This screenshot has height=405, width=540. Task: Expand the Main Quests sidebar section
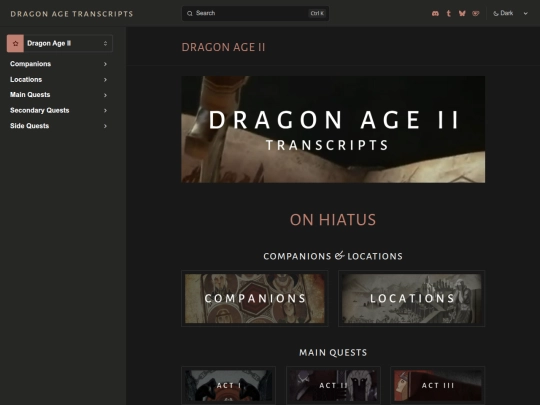coord(105,95)
